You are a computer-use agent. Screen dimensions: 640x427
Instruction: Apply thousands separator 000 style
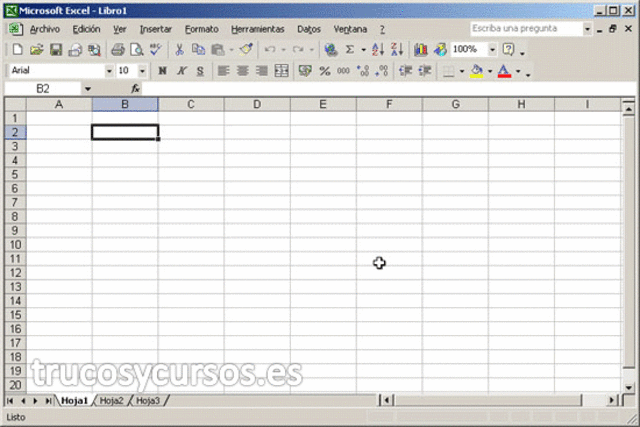click(343, 71)
